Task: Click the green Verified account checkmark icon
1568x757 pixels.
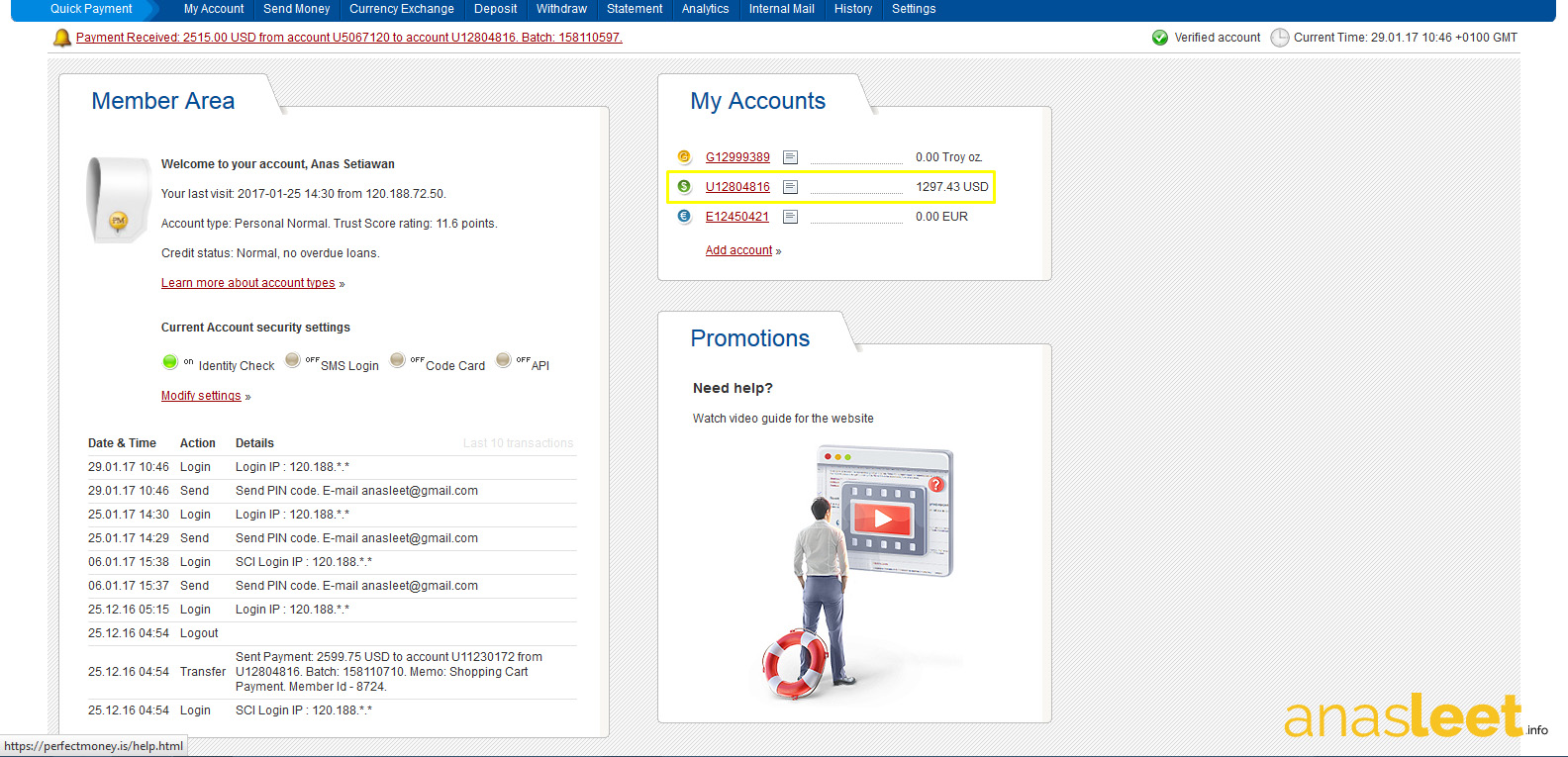Action: (1160, 38)
